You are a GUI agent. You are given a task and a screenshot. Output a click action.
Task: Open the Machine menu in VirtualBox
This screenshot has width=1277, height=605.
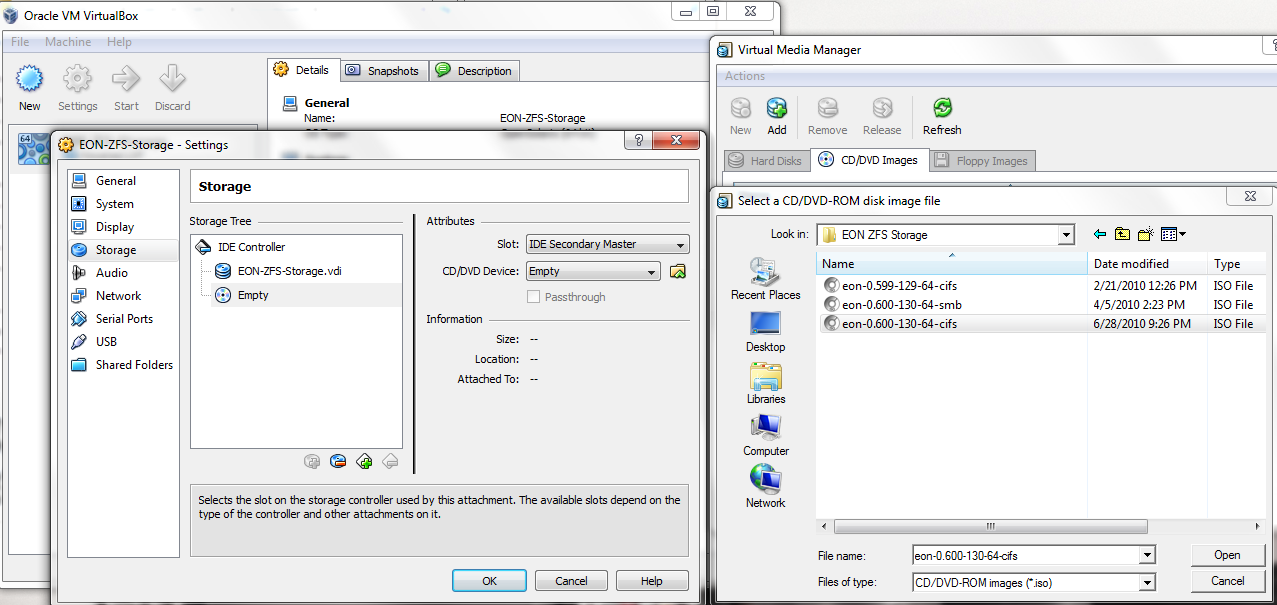[68, 42]
